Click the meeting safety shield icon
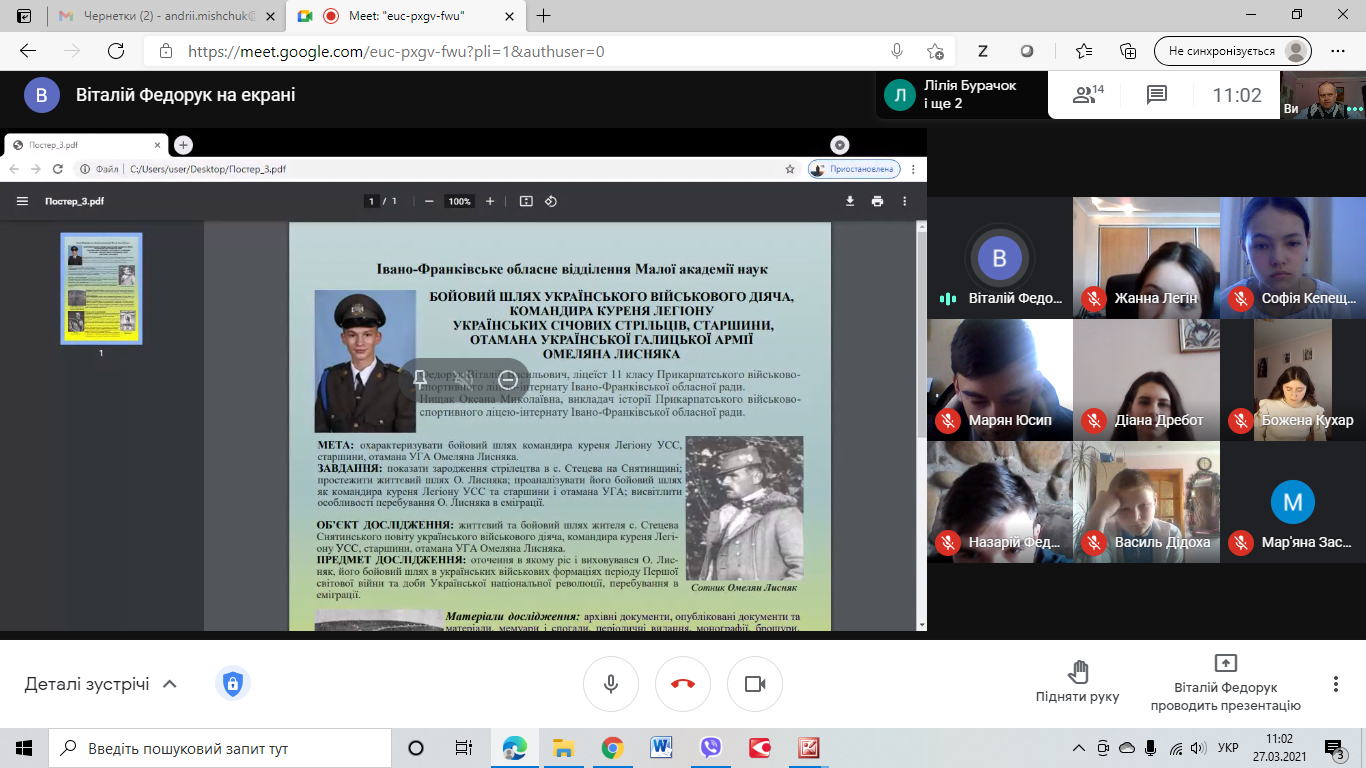This screenshot has width=1366, height=768. [x=232, y=684]
